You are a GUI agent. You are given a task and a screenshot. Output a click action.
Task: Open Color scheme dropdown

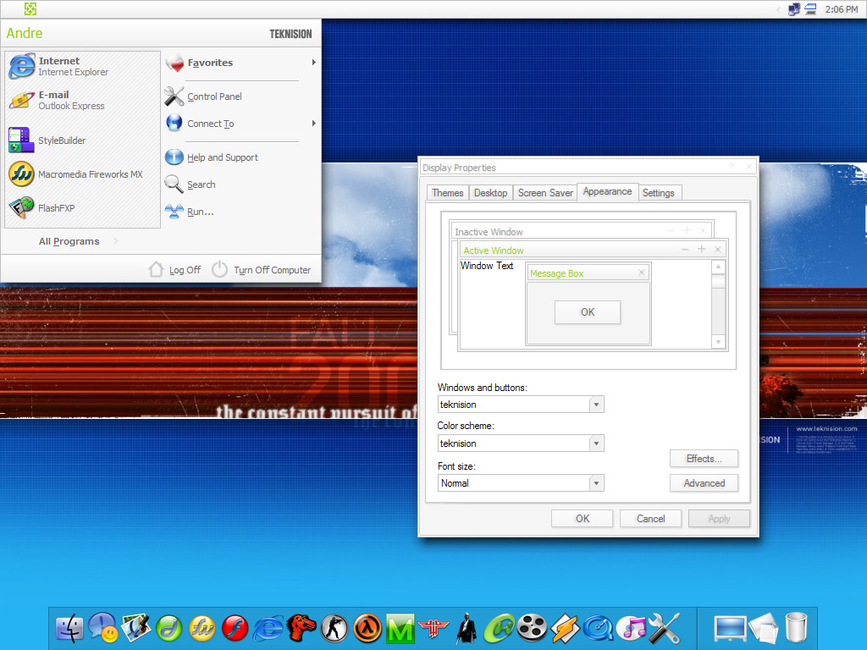pos(596,443)
